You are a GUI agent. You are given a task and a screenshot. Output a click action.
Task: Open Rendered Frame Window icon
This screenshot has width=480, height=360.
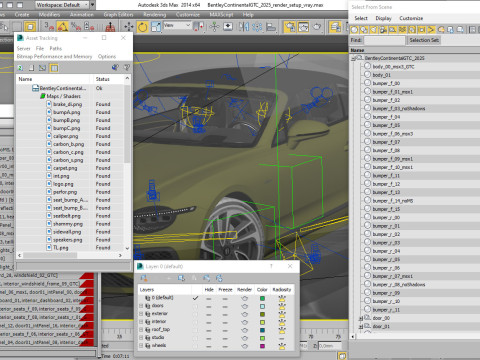pos(303,27)
